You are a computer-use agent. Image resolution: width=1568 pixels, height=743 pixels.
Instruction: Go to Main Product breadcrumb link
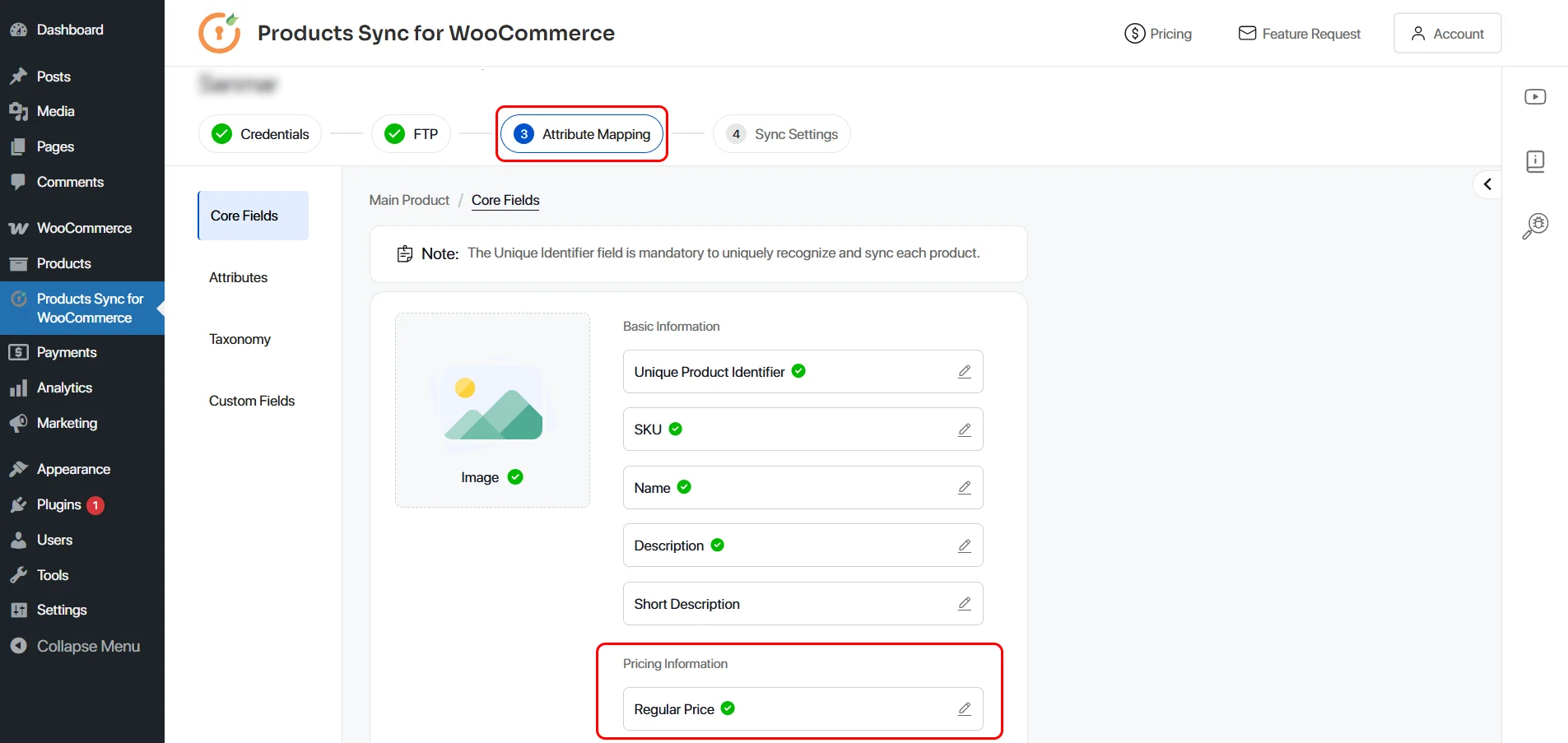(x=408, y=200)
